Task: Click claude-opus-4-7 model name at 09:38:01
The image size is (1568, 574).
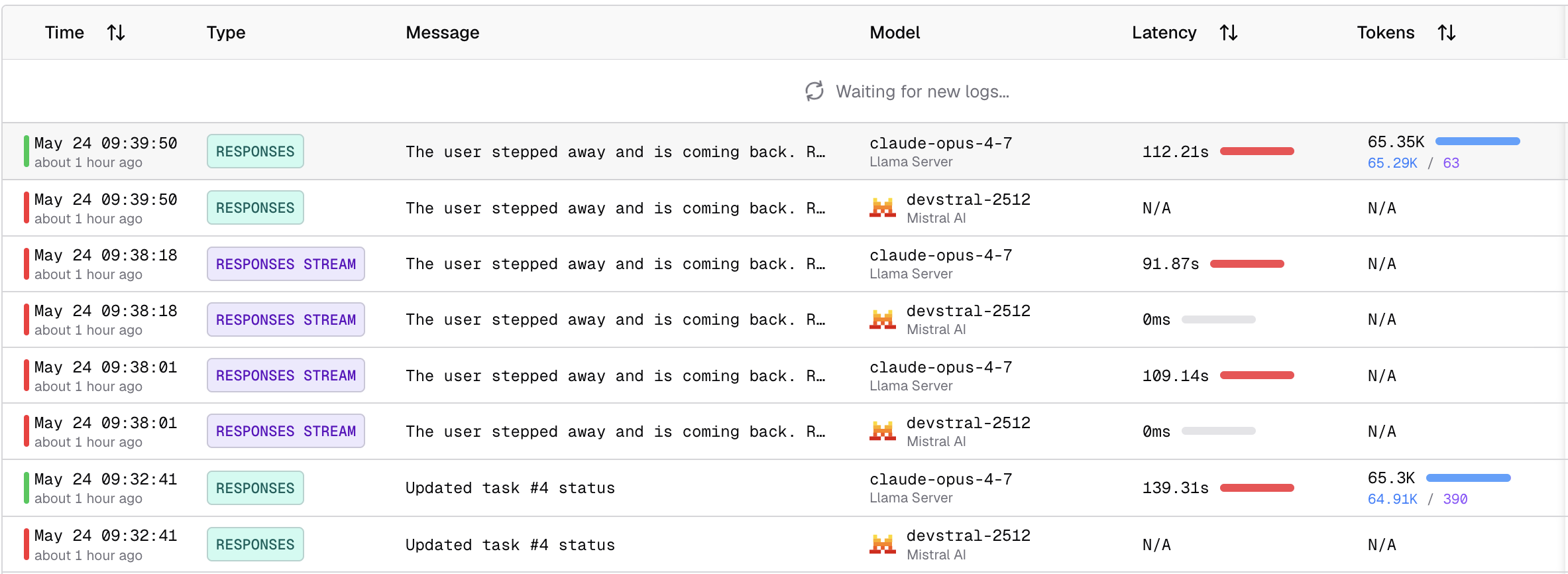Action: pos(941,367)
